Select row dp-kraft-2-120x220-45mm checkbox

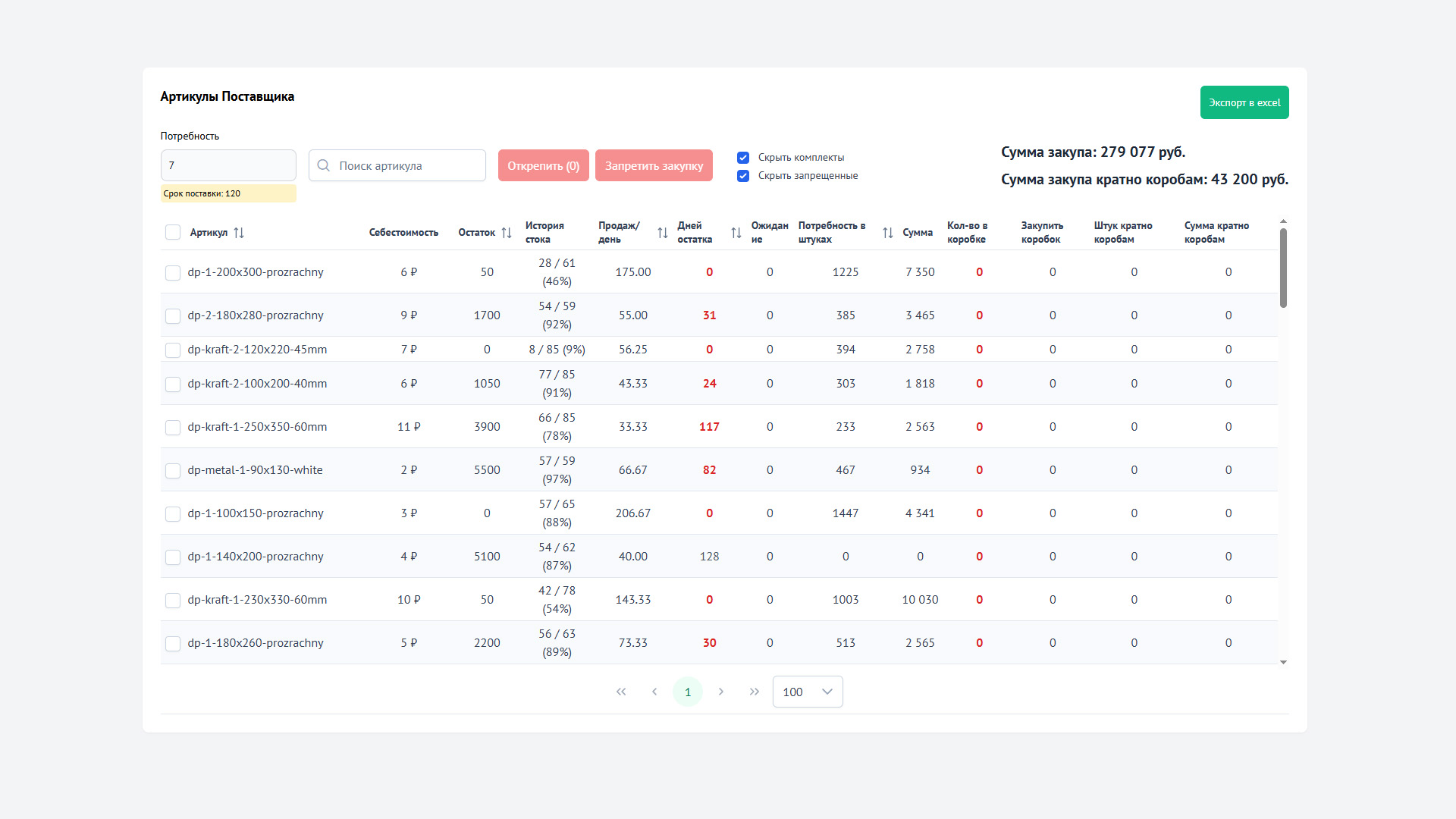pyautogui.click(x=173, y=350)
